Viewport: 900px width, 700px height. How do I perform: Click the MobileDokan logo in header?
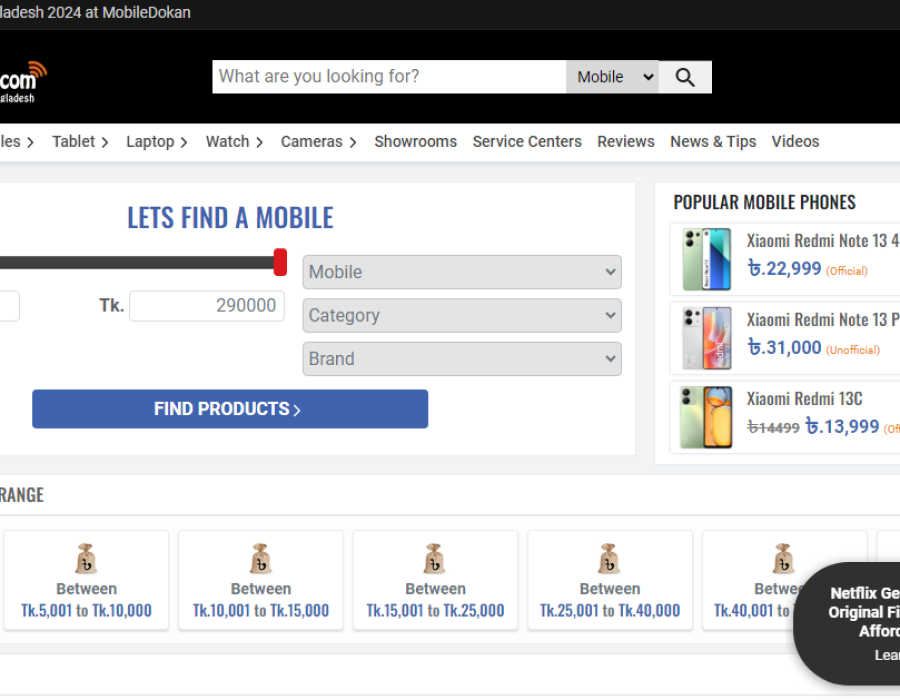(24, 80)
